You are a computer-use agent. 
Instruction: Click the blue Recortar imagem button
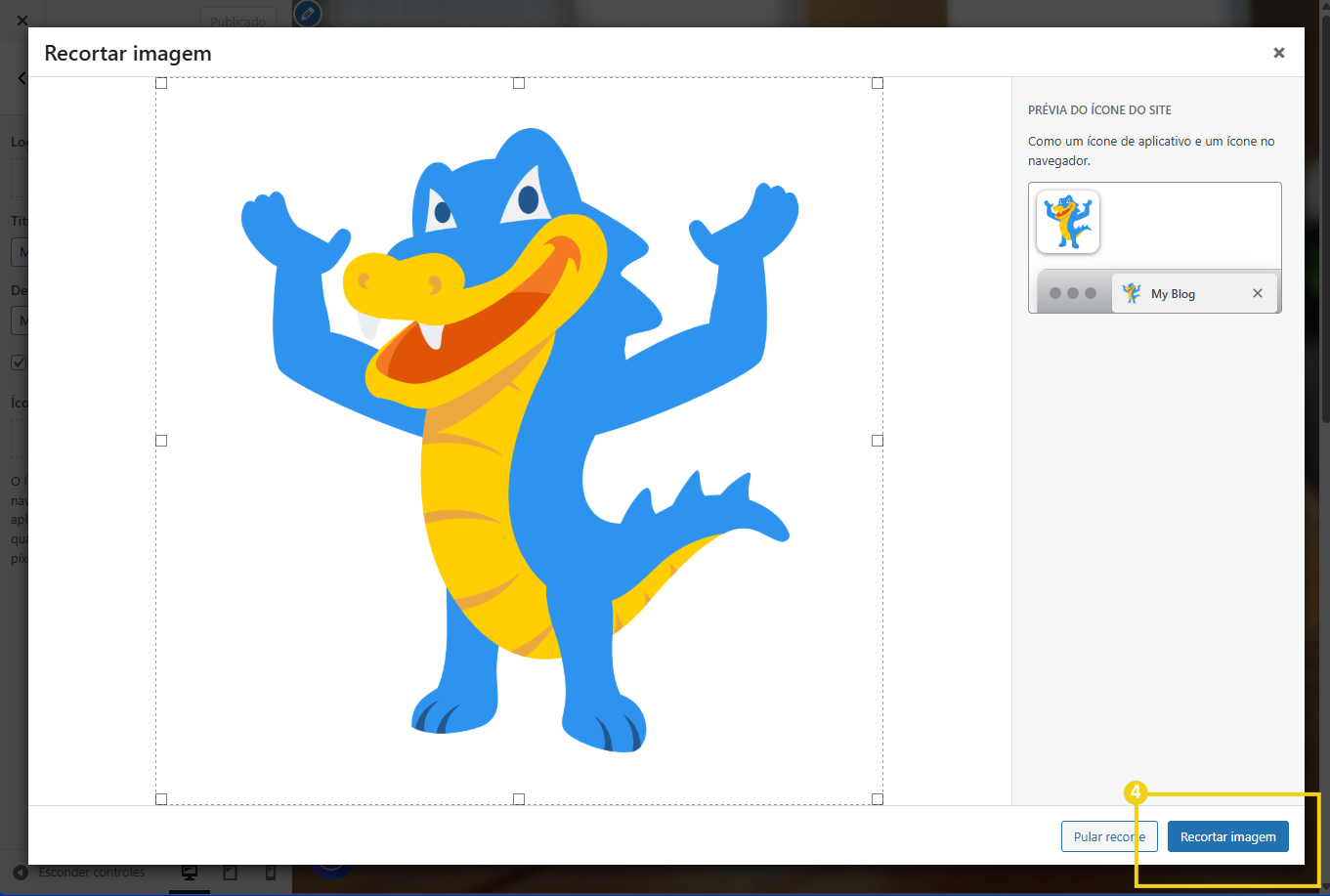pyautogui.click(x=1227, y=836)
